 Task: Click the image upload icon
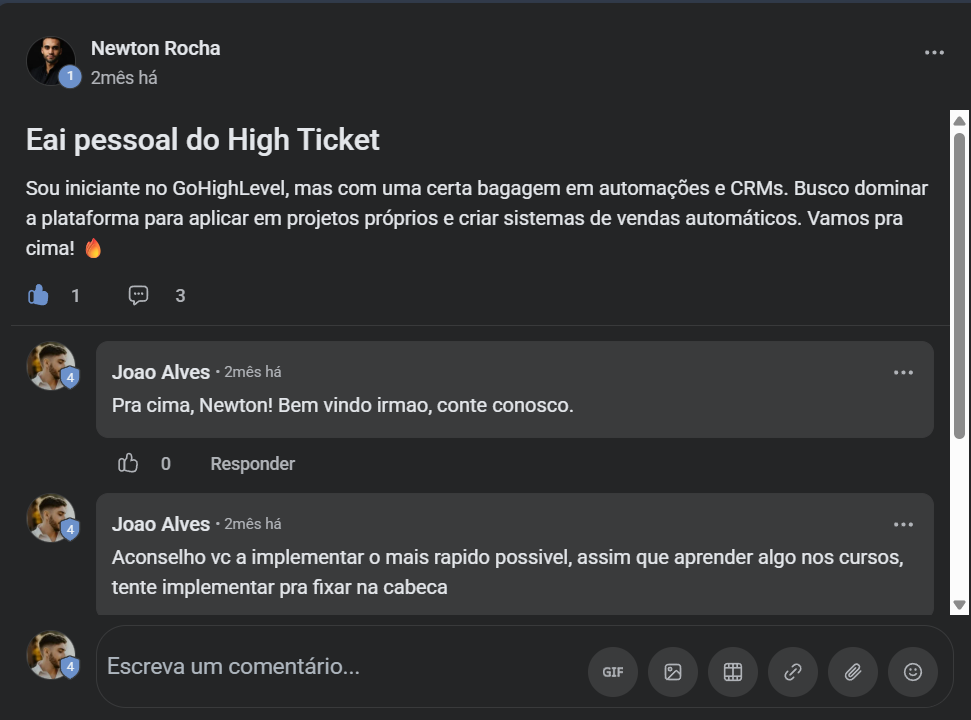[673, 672]
